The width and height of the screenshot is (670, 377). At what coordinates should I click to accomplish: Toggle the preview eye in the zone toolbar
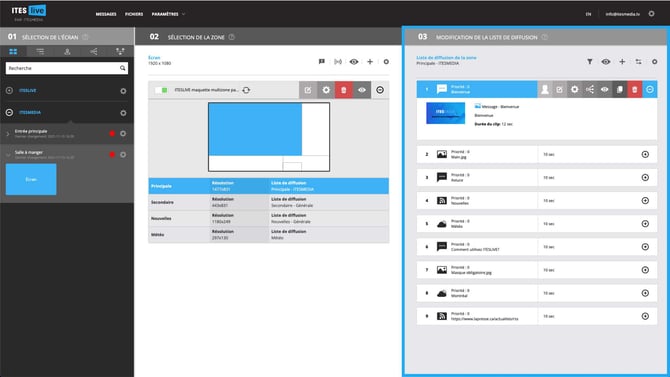354,62
